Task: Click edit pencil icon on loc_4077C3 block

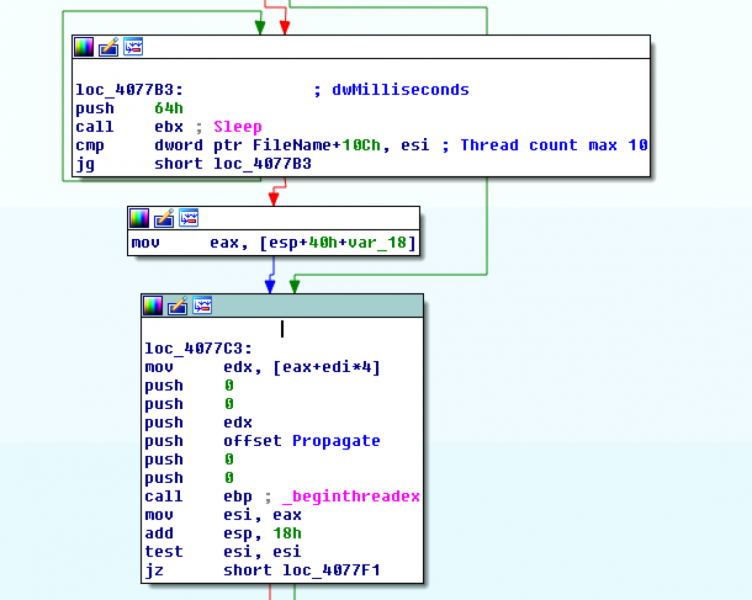Action: 177,306
